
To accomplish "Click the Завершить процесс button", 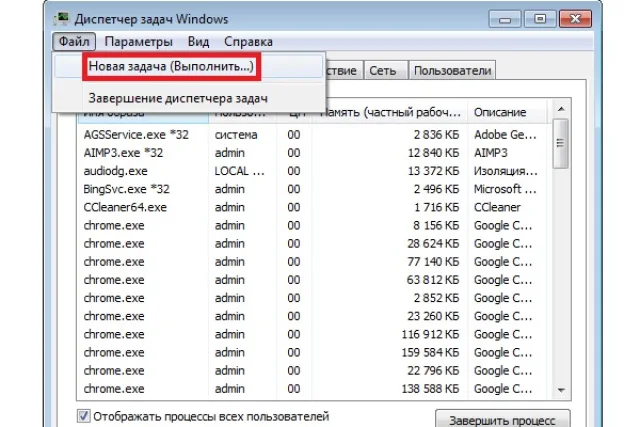I will [502, 420].
